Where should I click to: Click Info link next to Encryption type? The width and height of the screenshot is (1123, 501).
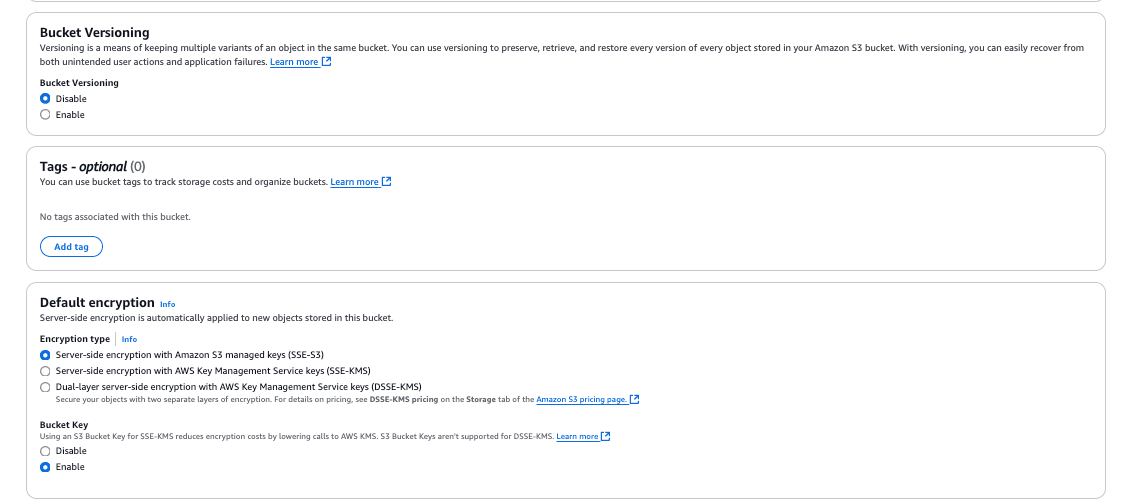pos(129,340)
